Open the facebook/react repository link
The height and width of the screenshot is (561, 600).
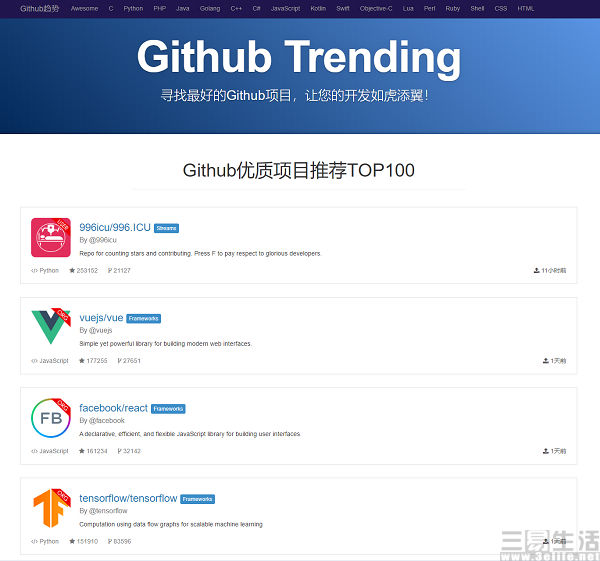click(x=113, y=408)
